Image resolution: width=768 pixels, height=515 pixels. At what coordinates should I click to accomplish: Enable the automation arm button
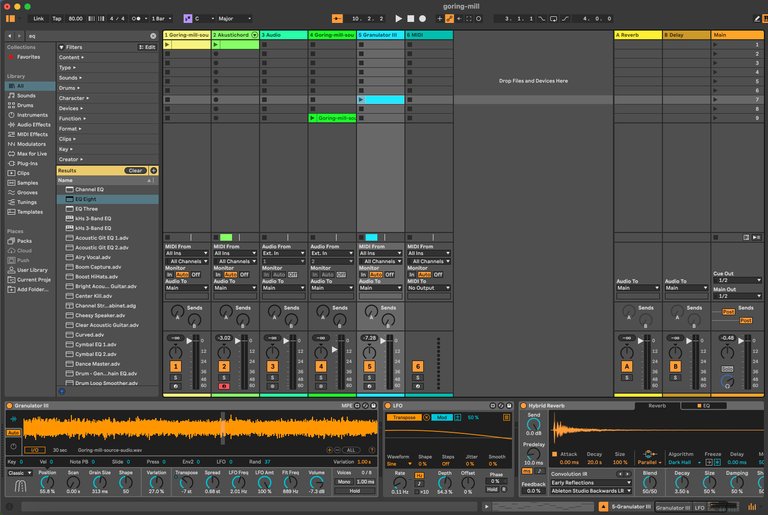point(449,19)
